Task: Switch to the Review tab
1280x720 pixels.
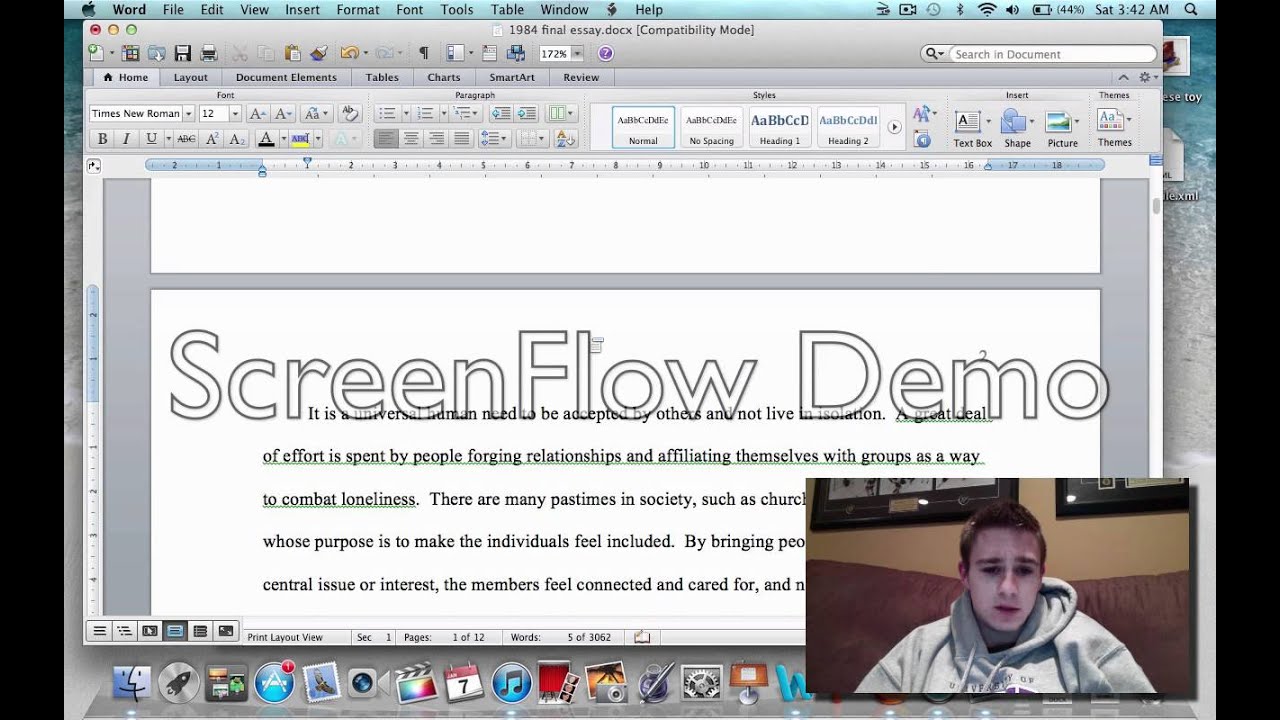Action: click(581, 77)
